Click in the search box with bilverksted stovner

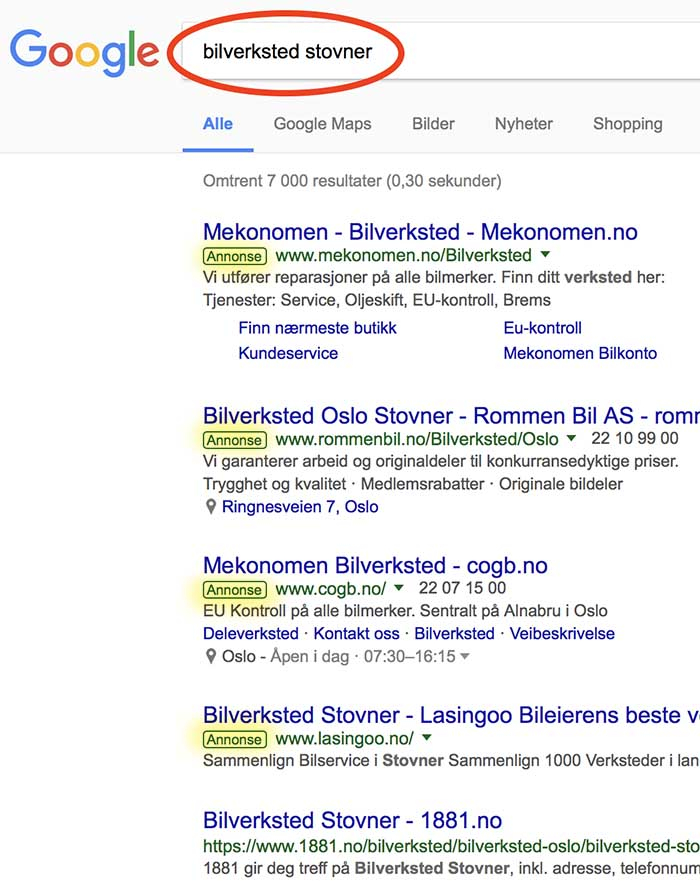[x=400, y=51]
